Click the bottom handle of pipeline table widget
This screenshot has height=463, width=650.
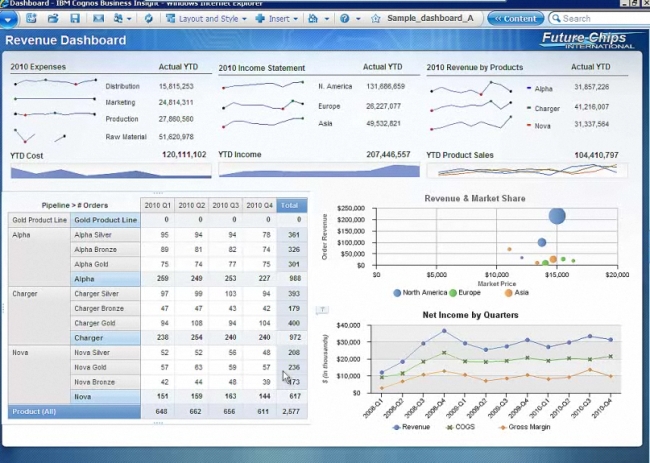coord(158,423)
